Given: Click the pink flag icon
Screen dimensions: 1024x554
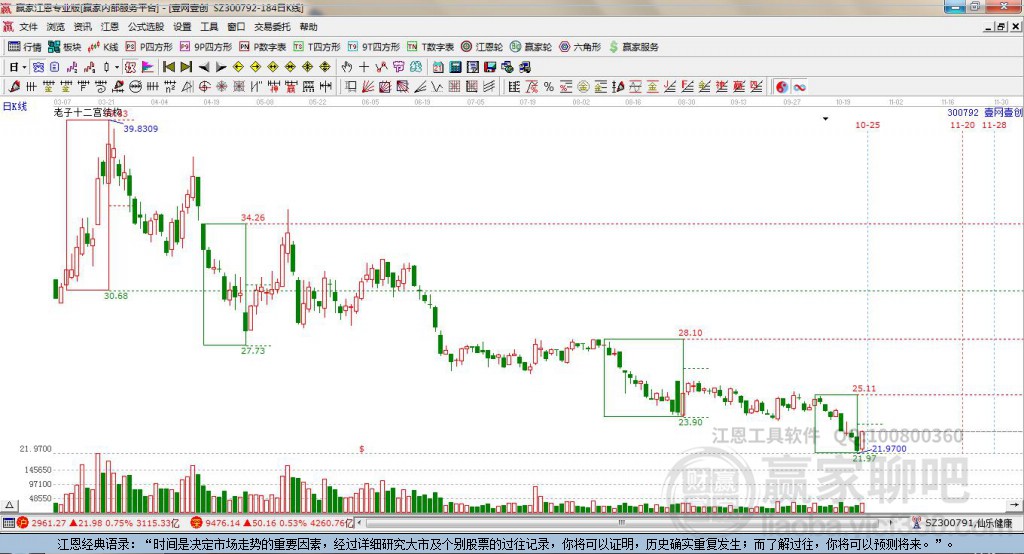Looking at the screenshot, I should 148,67.
